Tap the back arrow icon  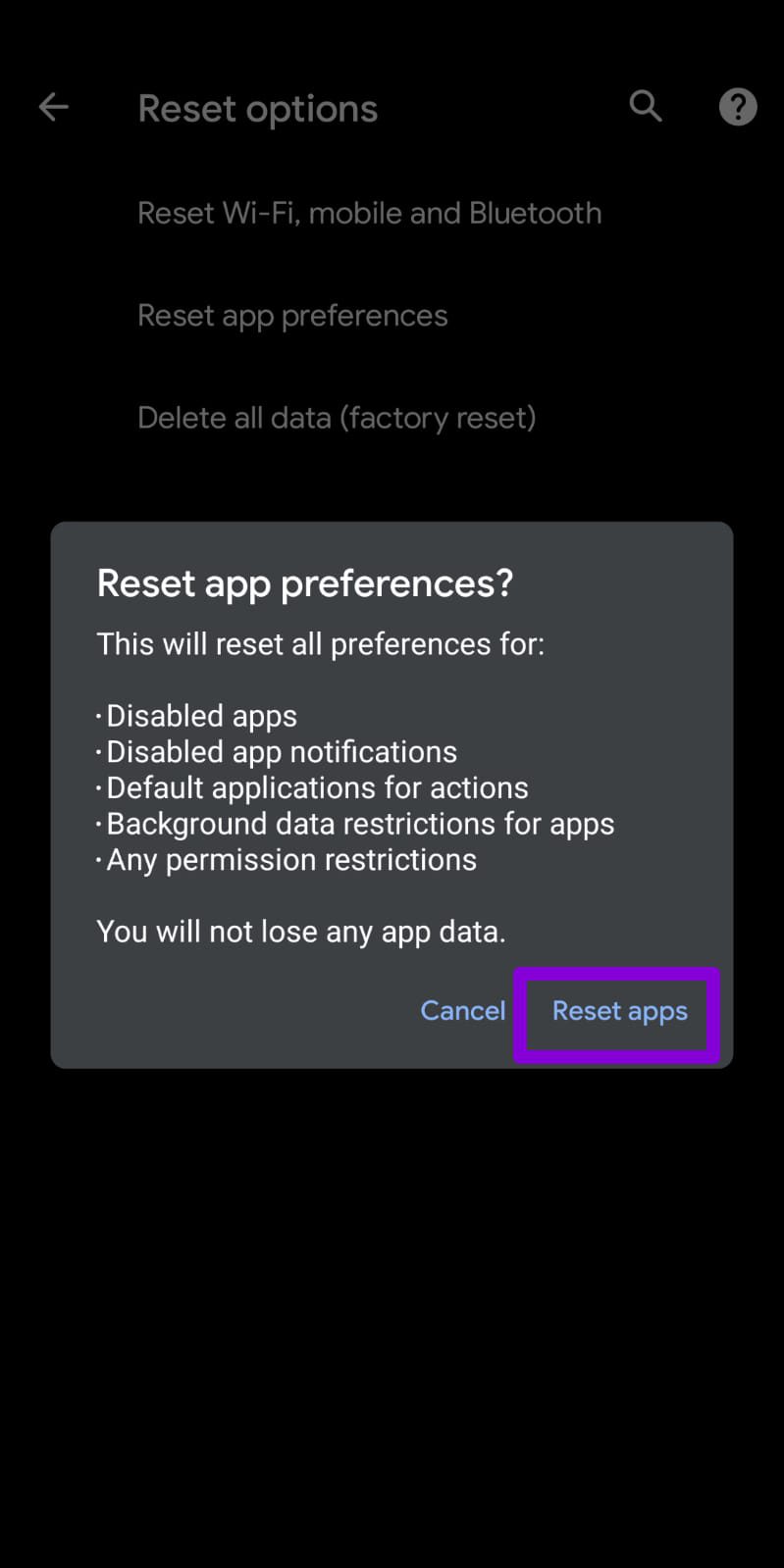[x=54, y=107]
